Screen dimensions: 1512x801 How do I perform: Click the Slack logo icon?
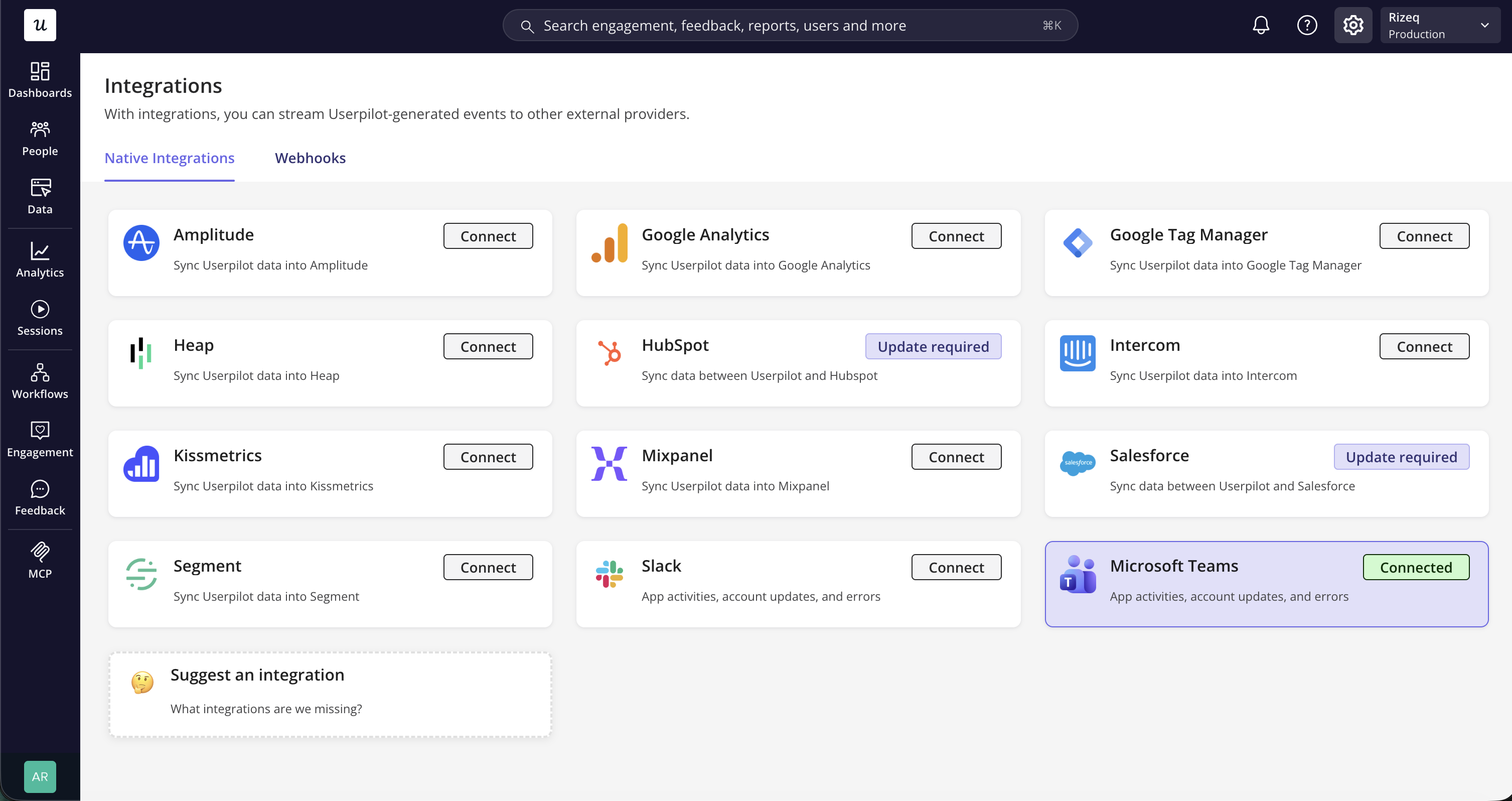point(609,574)
